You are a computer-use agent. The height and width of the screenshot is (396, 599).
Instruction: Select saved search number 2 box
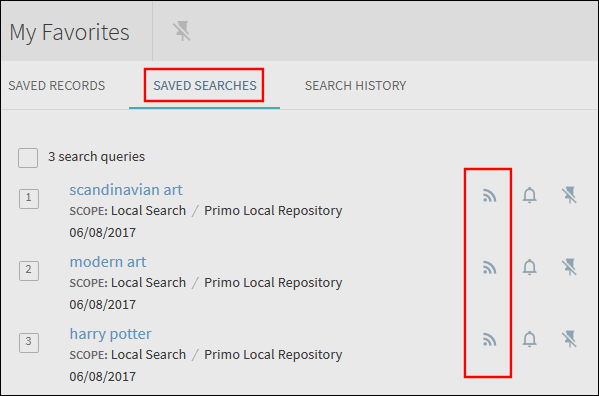click(29, 271)
